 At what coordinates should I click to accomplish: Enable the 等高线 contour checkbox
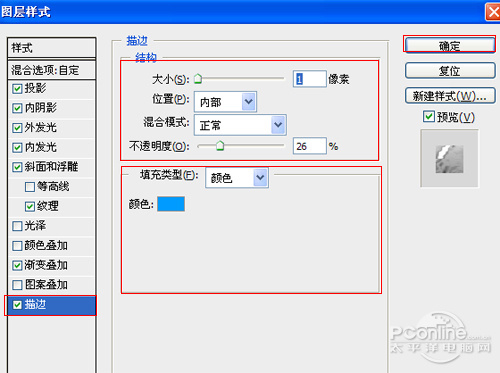[30, 187]
